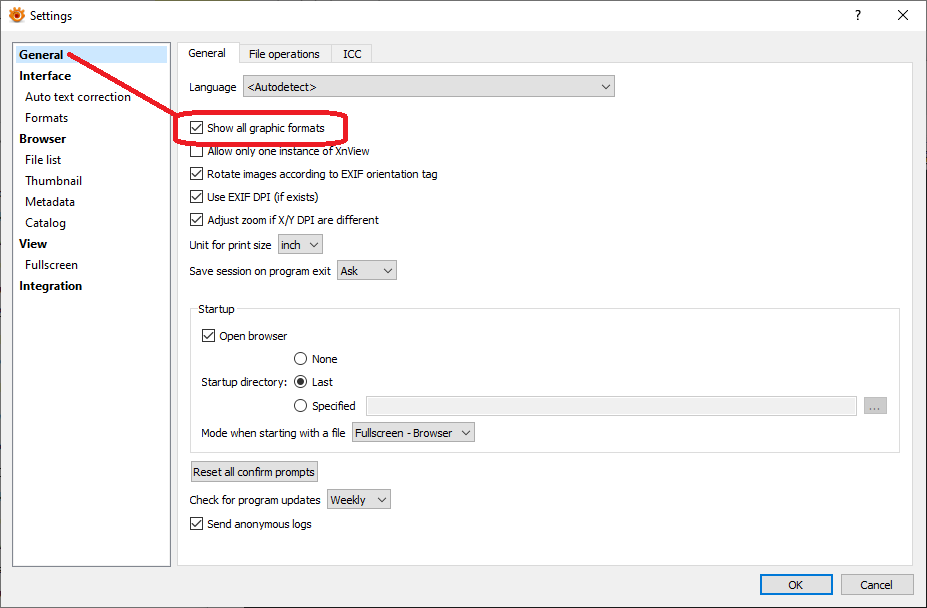Image resolution: width=927 pixels, height=608 pixels.
Task: Select Last startup directory option
Action: pyautogui.click(x=300, y=382)
